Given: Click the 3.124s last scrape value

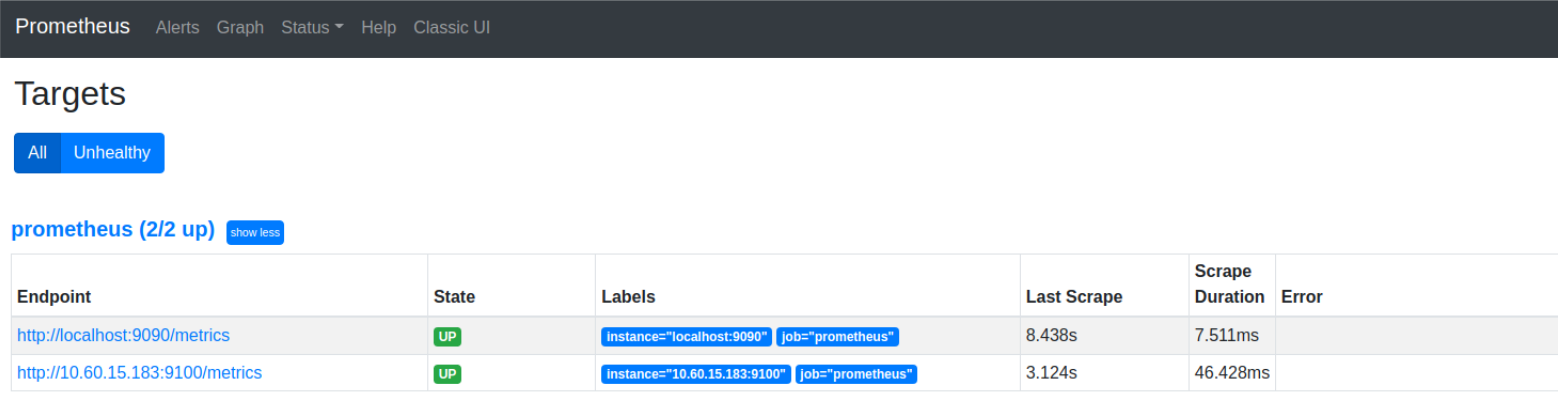Looking at the screenshot, I should click(x=1051, y=373).
